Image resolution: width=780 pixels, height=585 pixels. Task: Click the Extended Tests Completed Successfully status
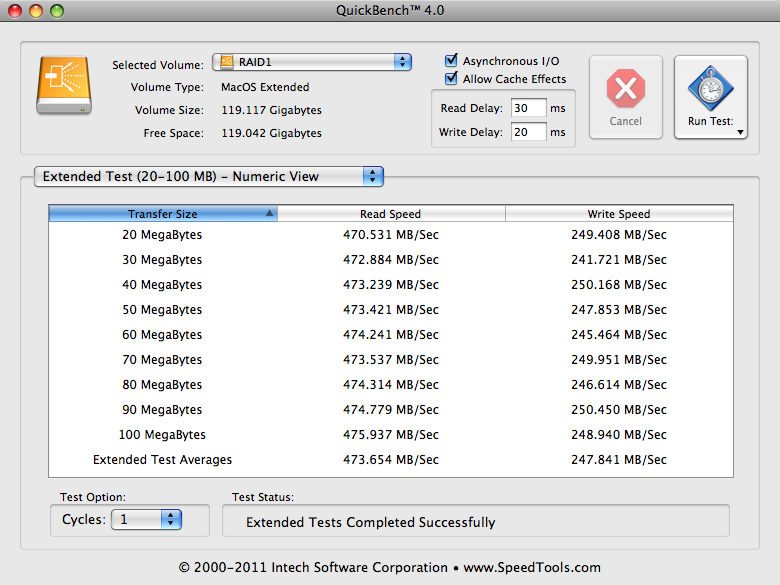click(371, 522)
